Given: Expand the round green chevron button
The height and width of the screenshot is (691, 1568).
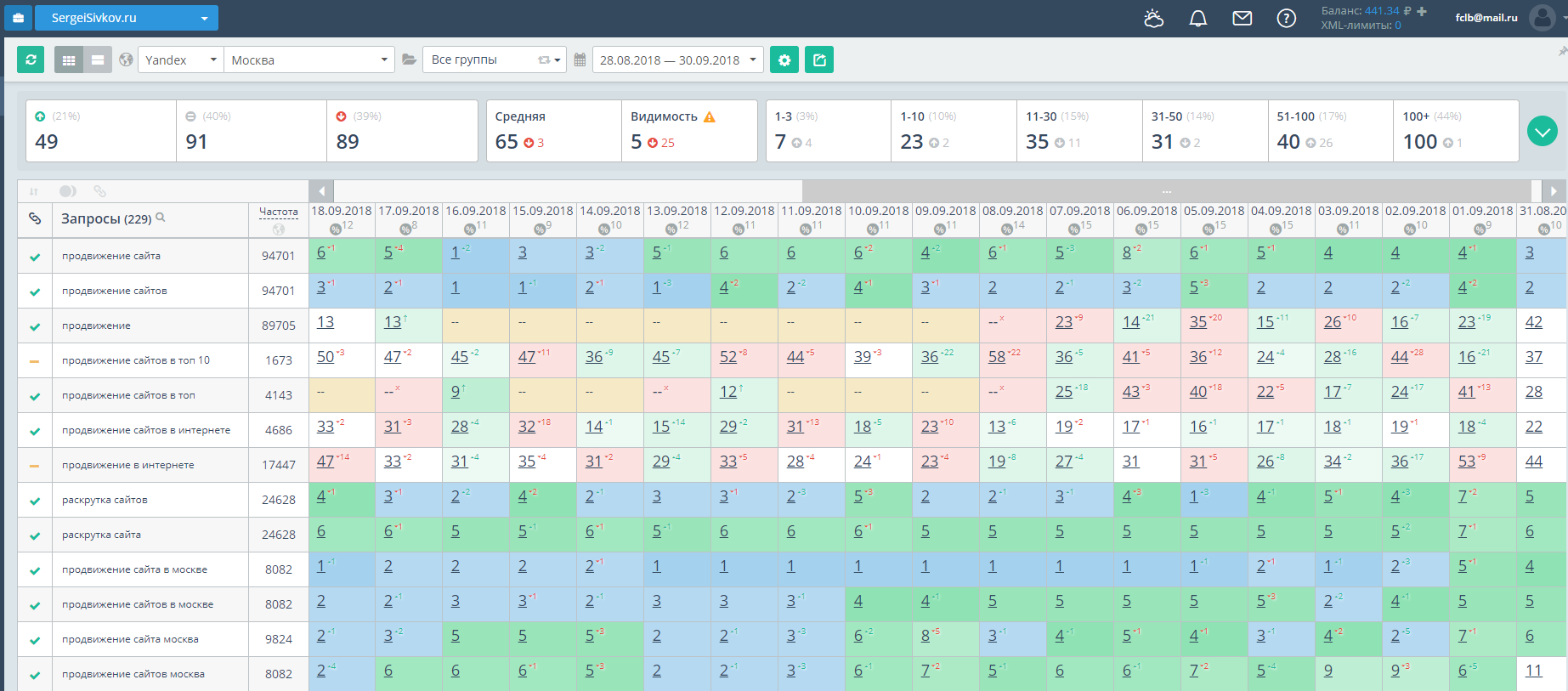Looking at the screenshot, I should pyautogui.click(x=1543, y=131).
